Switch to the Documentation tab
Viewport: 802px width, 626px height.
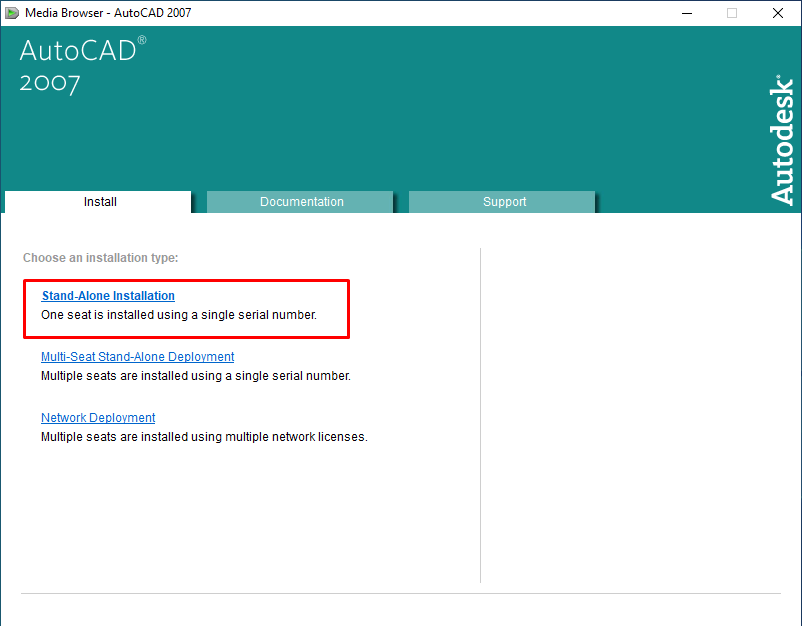[301, 202]
